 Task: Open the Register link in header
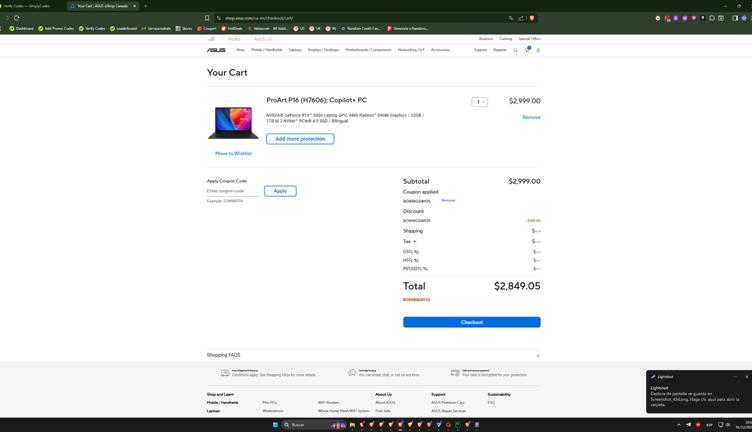(x=500, y=50)
